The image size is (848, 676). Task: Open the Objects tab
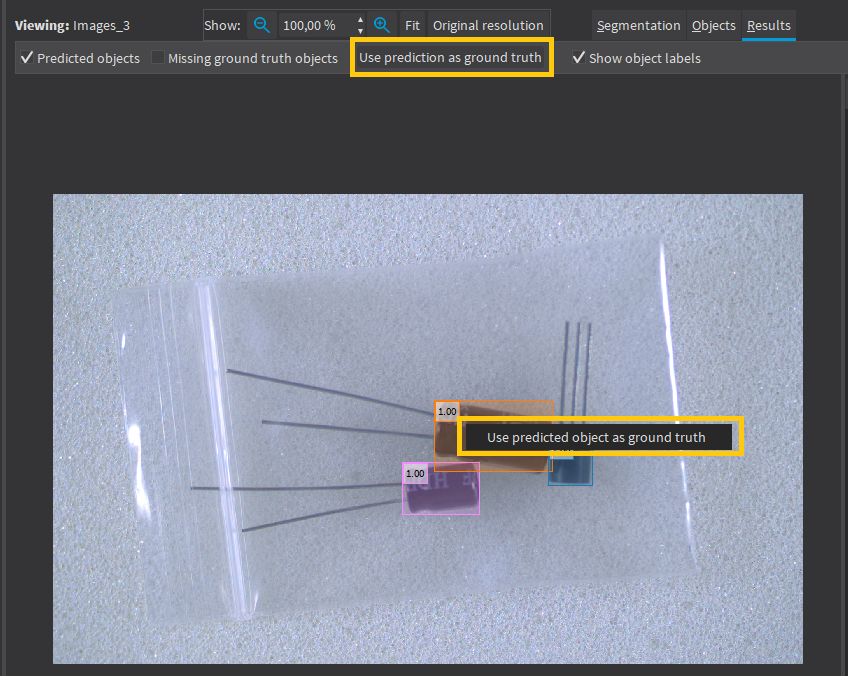pyautogui.click(x=713, y=25)
